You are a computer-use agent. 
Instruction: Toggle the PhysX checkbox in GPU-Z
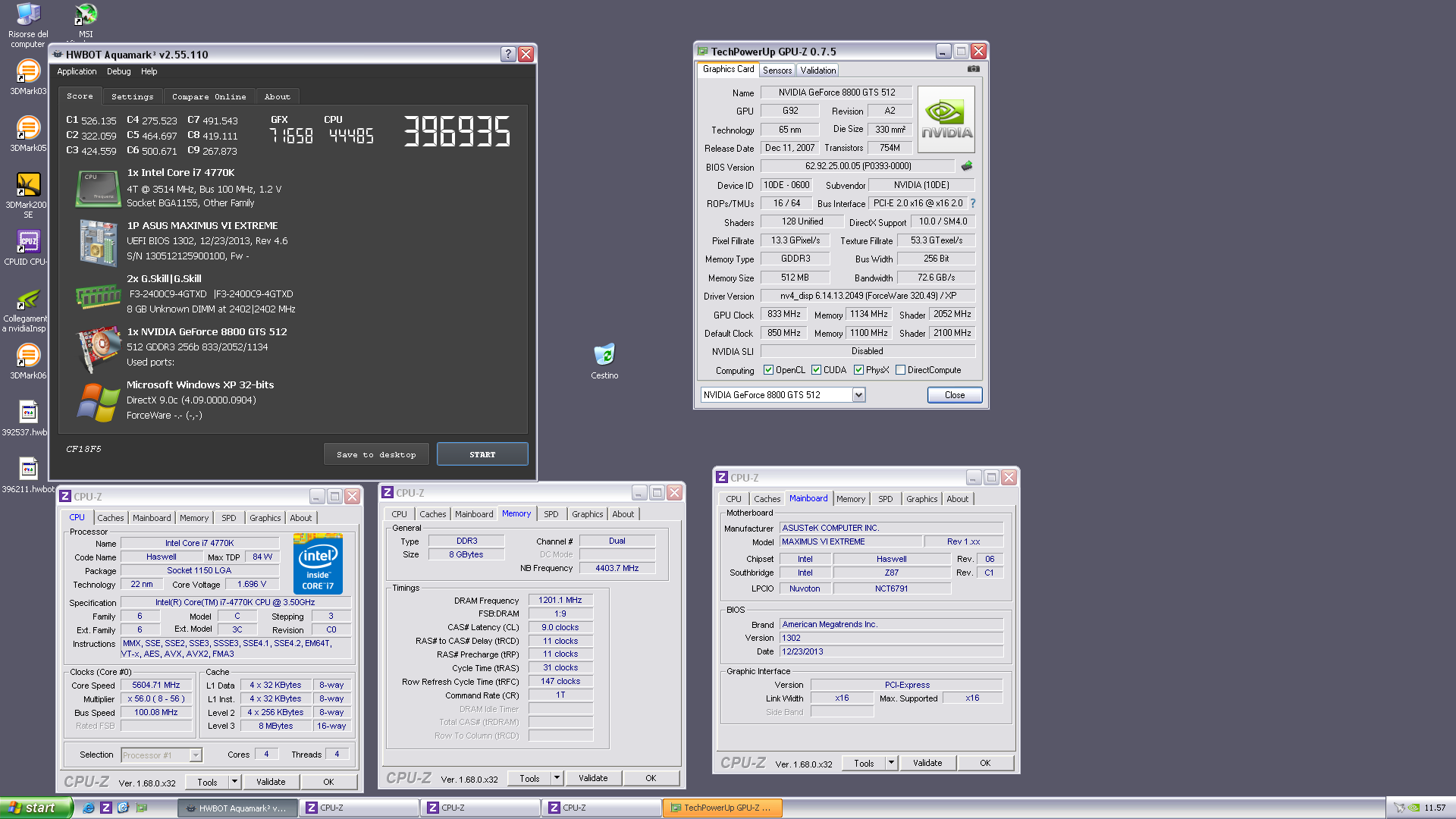(858, 370)
